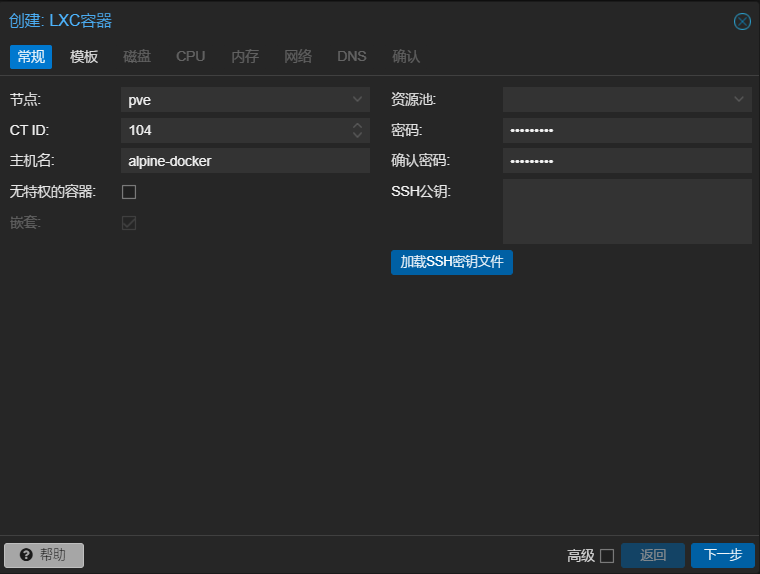Switch to the 模板 tab
The width and height of the screenshot is (760, 574).
tap(84, 57)
